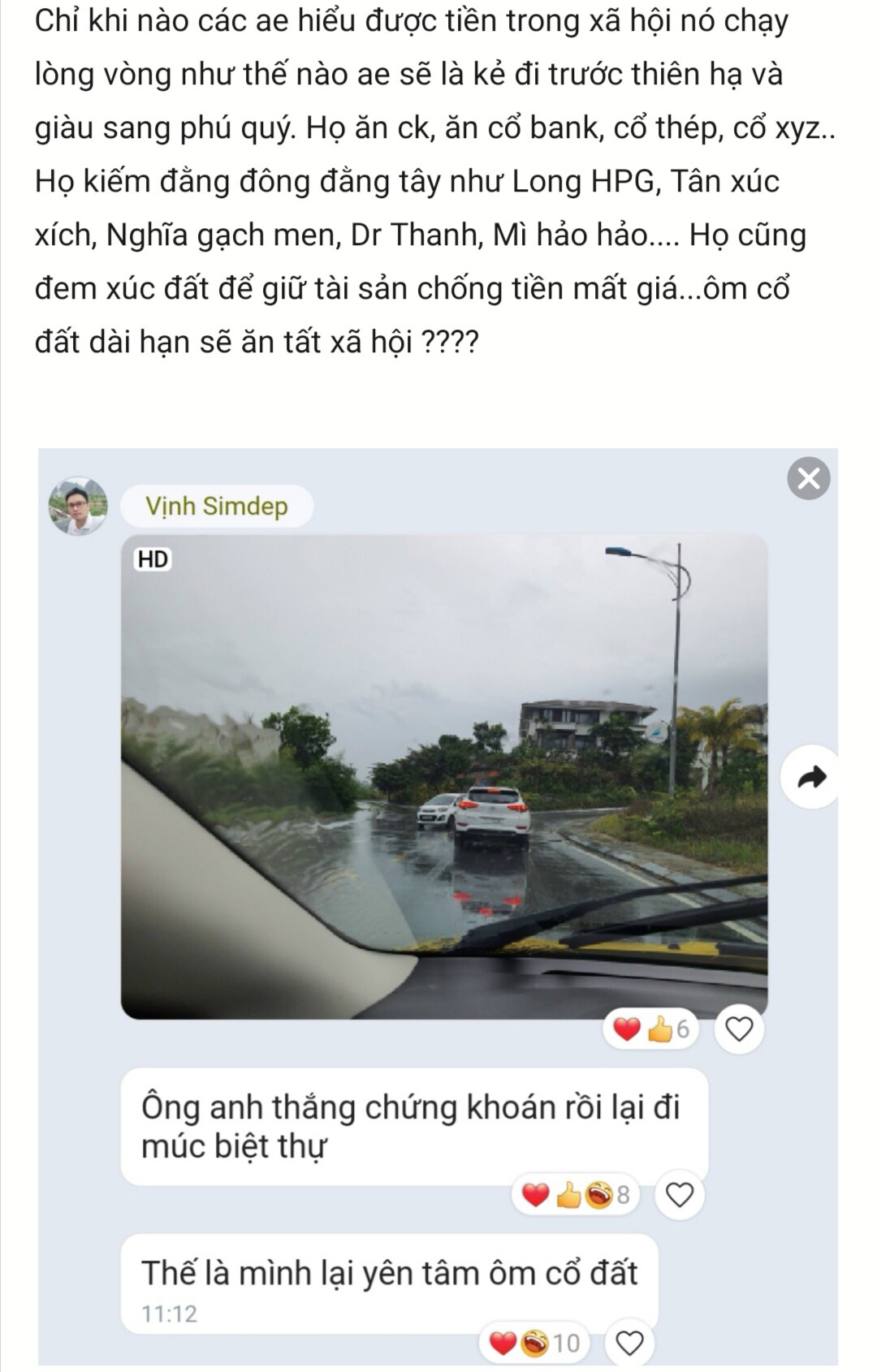The height and width of the screenshot is (1372, 877).
Task: Like the 'ôm cổ đất' message
Action: 629,1344
